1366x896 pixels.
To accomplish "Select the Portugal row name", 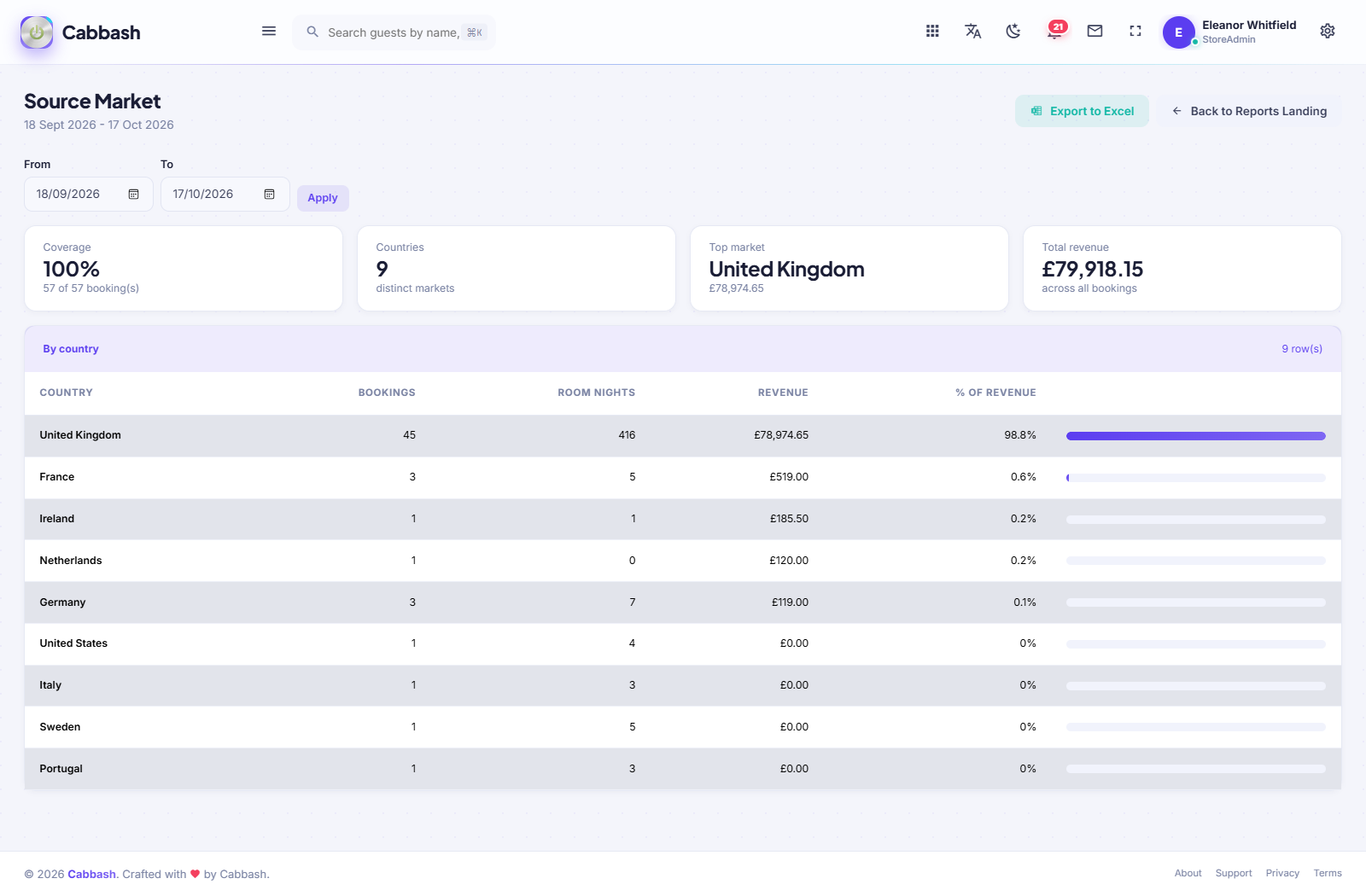I will click(61, 769).
